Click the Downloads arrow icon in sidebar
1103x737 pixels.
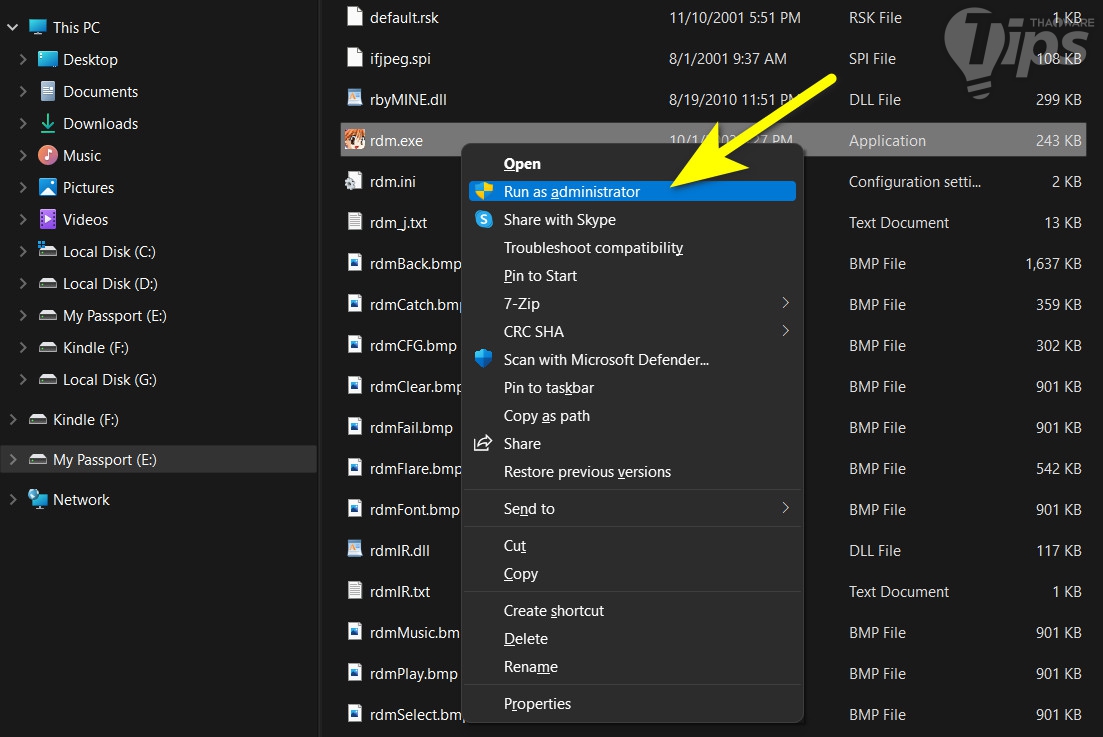48,123
